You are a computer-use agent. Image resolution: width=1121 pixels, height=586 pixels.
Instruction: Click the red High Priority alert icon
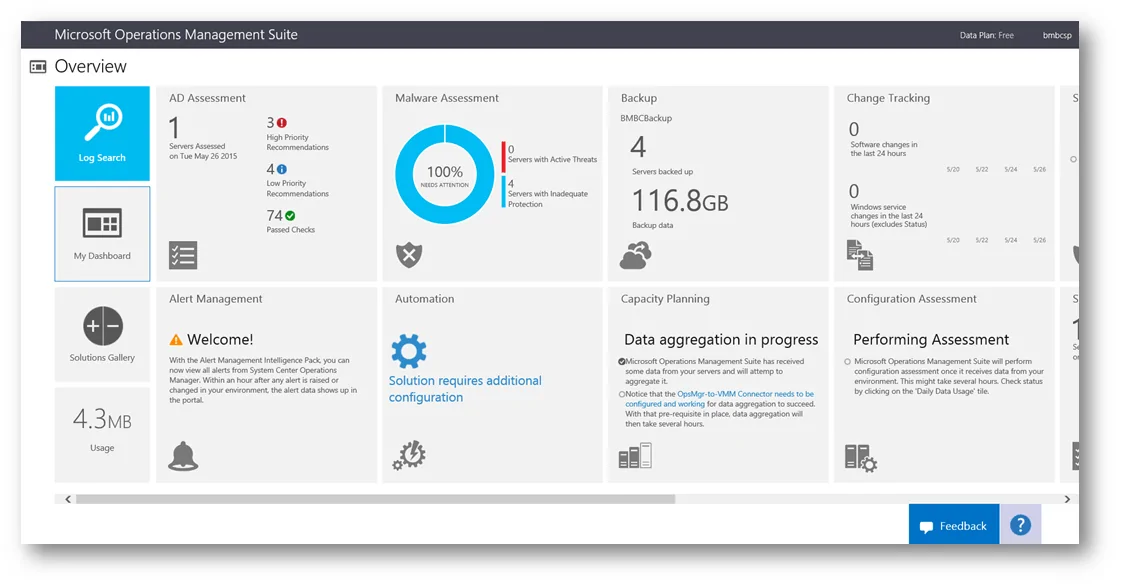coord(282,123)
